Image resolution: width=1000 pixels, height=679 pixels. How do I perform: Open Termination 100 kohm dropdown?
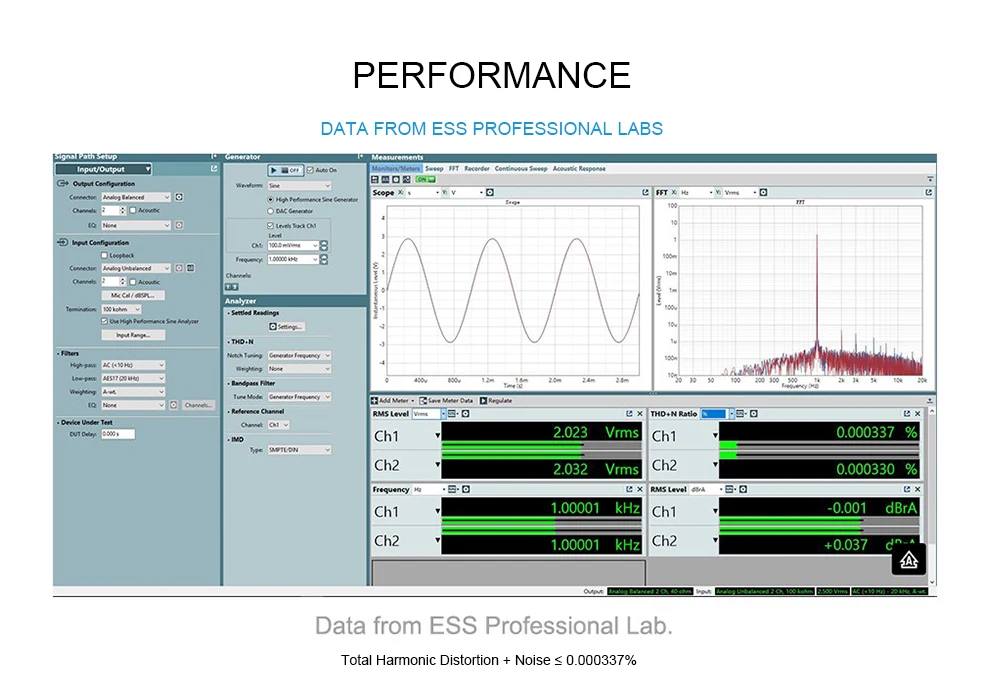(121, 309)
